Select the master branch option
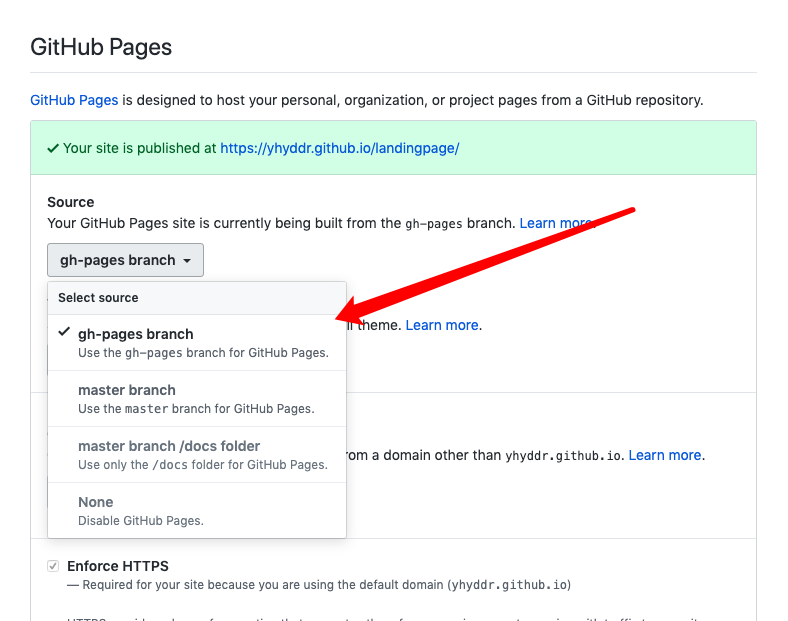This screenshot has width=788, height=621. point(197,399)
